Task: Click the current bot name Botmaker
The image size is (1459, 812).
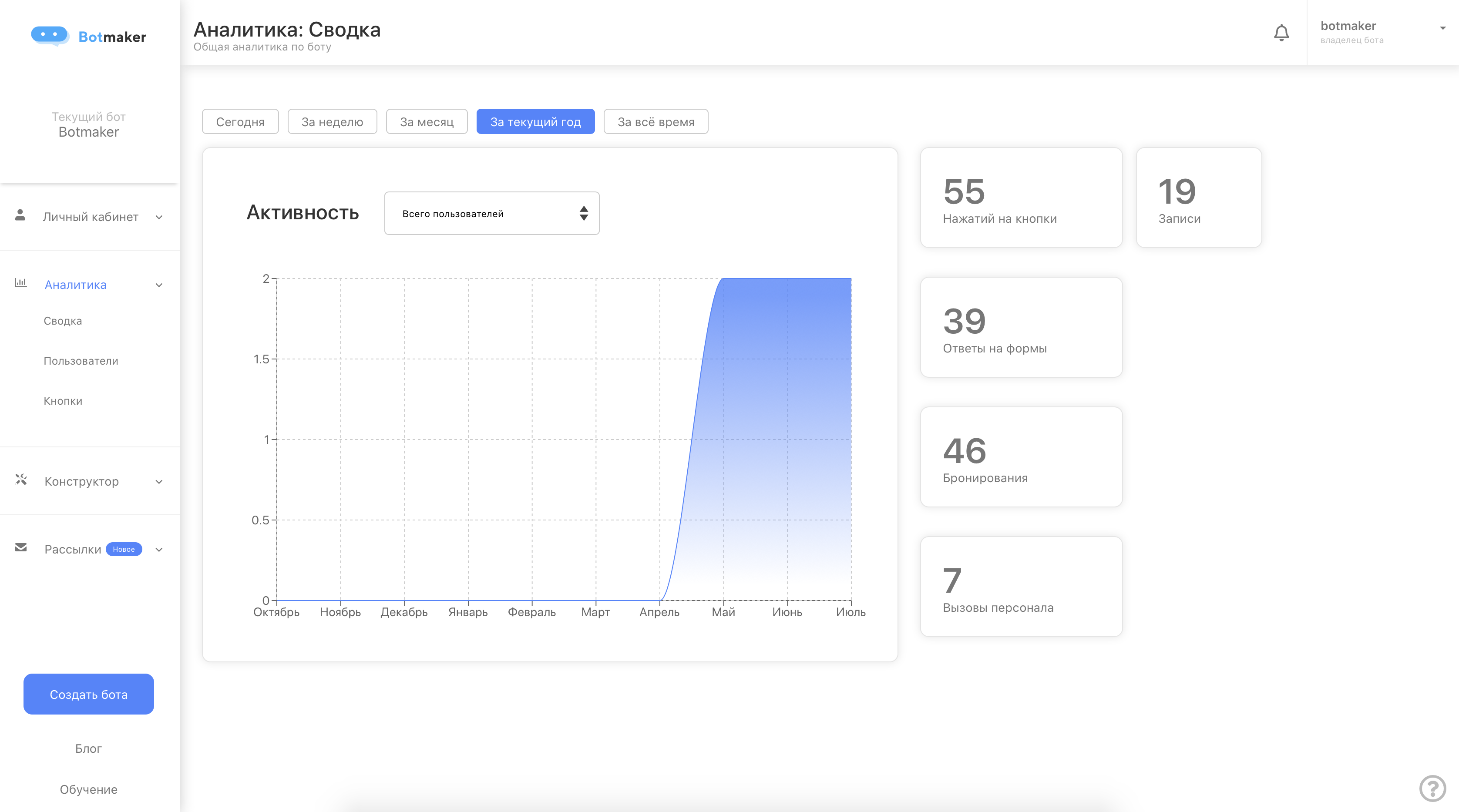Action: (88, 132)
